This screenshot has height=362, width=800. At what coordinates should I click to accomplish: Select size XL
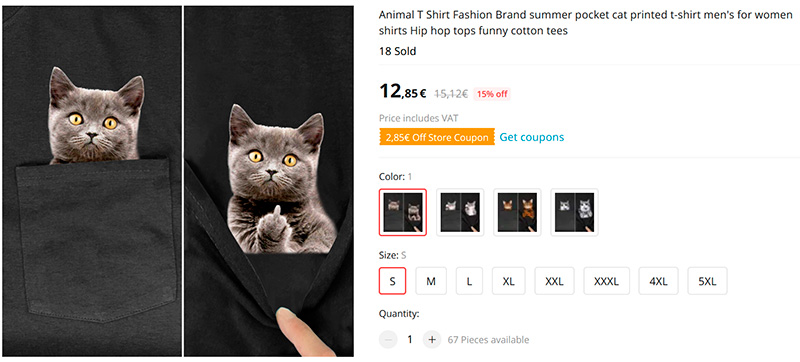click(509, 281)
